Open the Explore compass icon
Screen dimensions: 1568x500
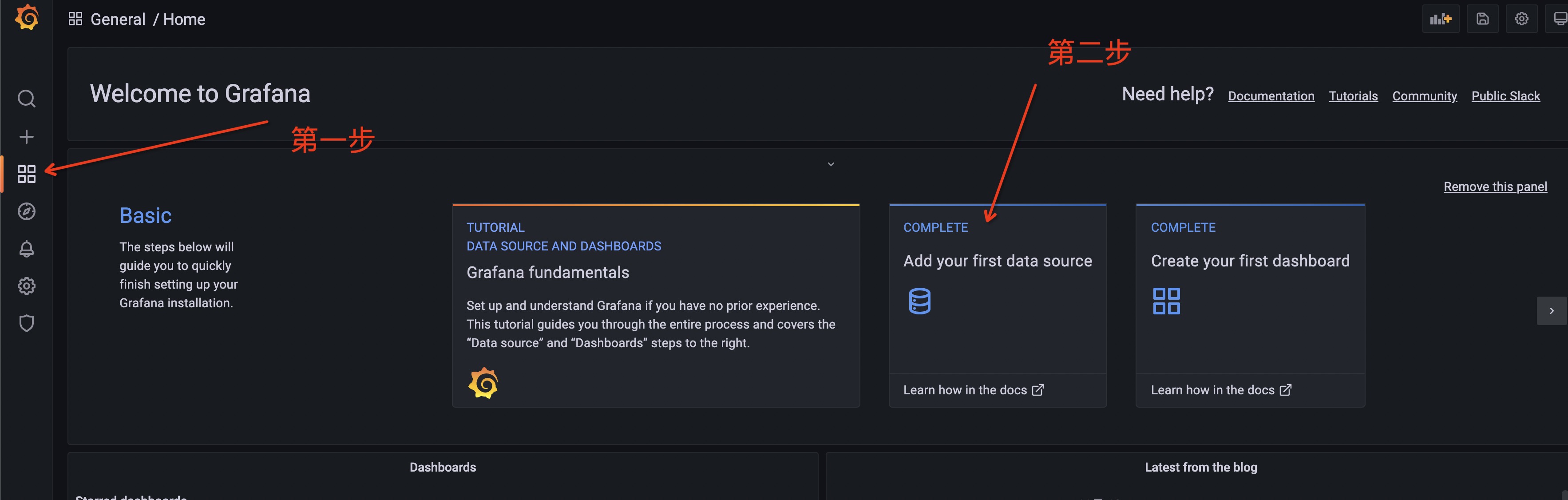(x=26, y=211)
